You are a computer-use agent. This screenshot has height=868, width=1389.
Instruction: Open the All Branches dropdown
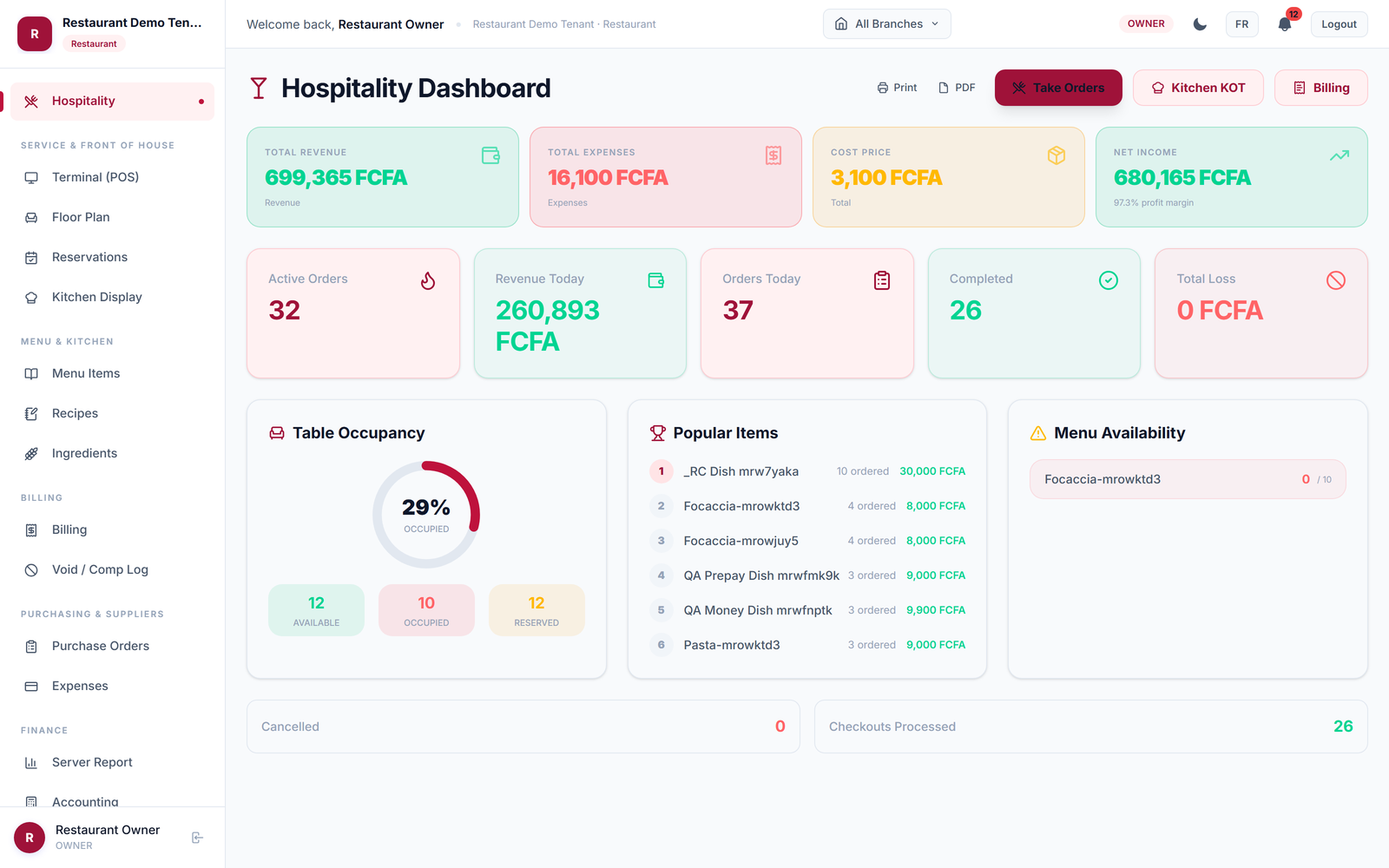pyautogui.click(x=887, y=24)
